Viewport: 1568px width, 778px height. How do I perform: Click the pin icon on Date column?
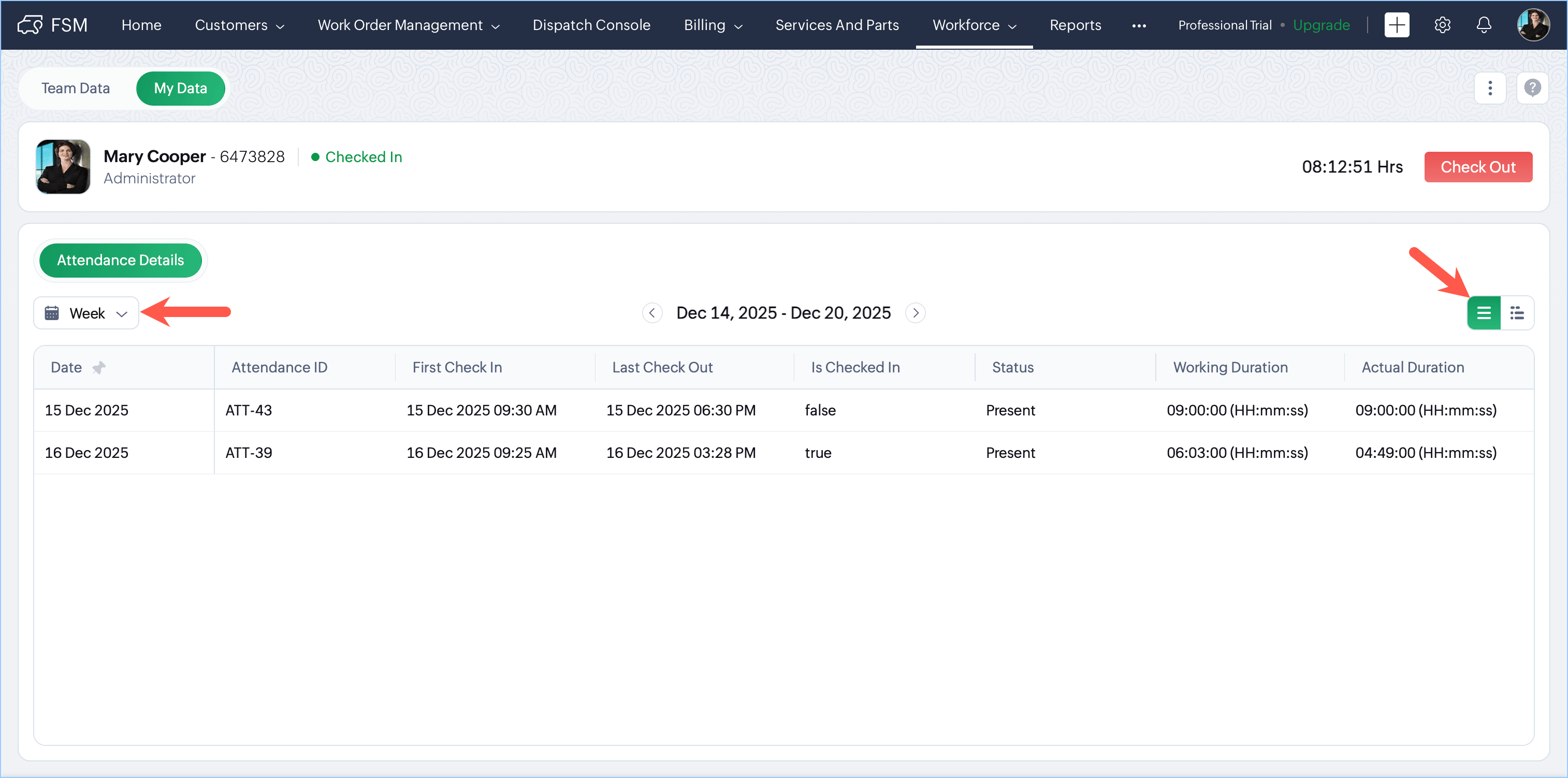tap(98, 368)
